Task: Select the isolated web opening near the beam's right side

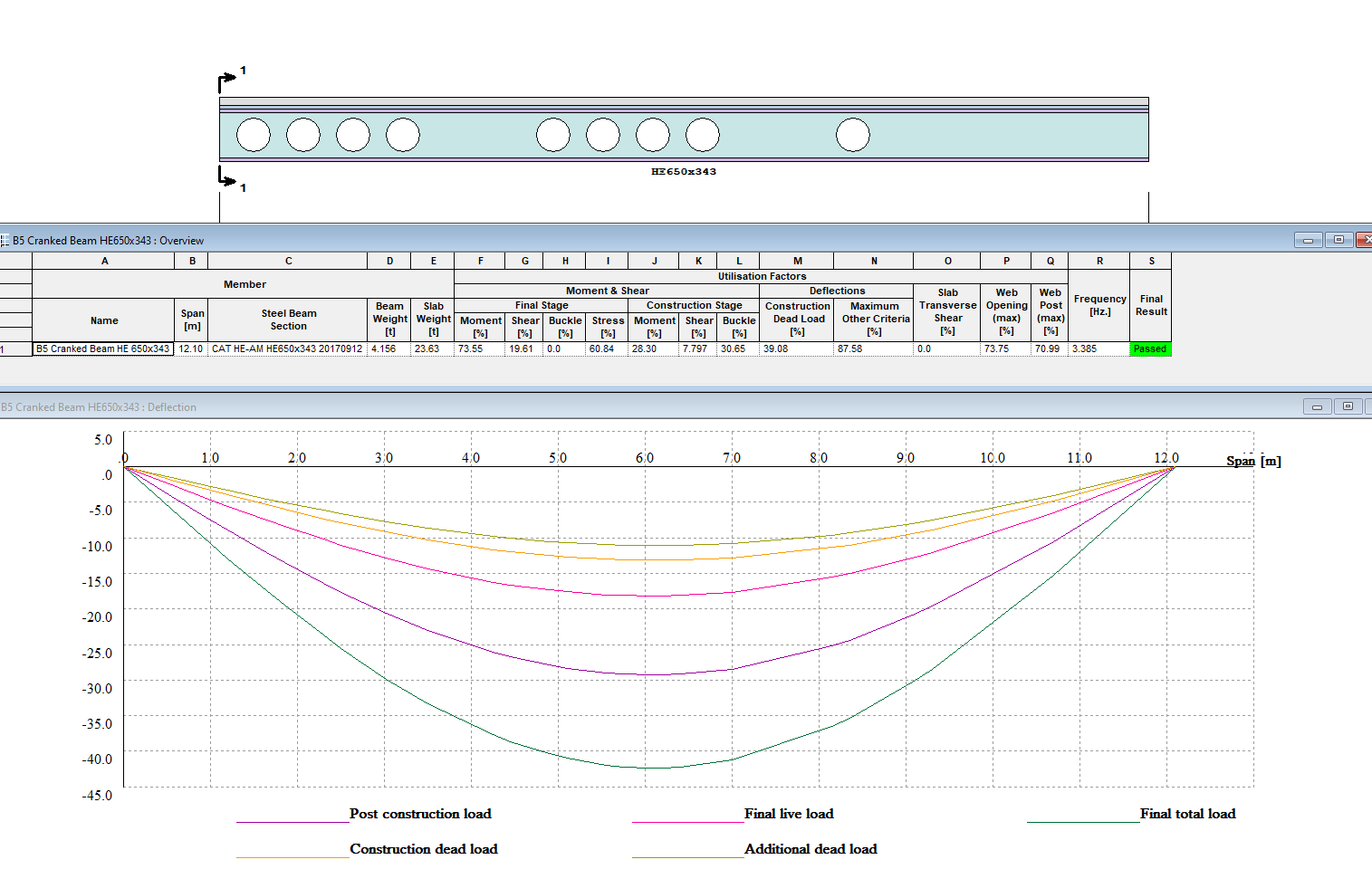Action: pyautogui.click(x=850, y=133)
